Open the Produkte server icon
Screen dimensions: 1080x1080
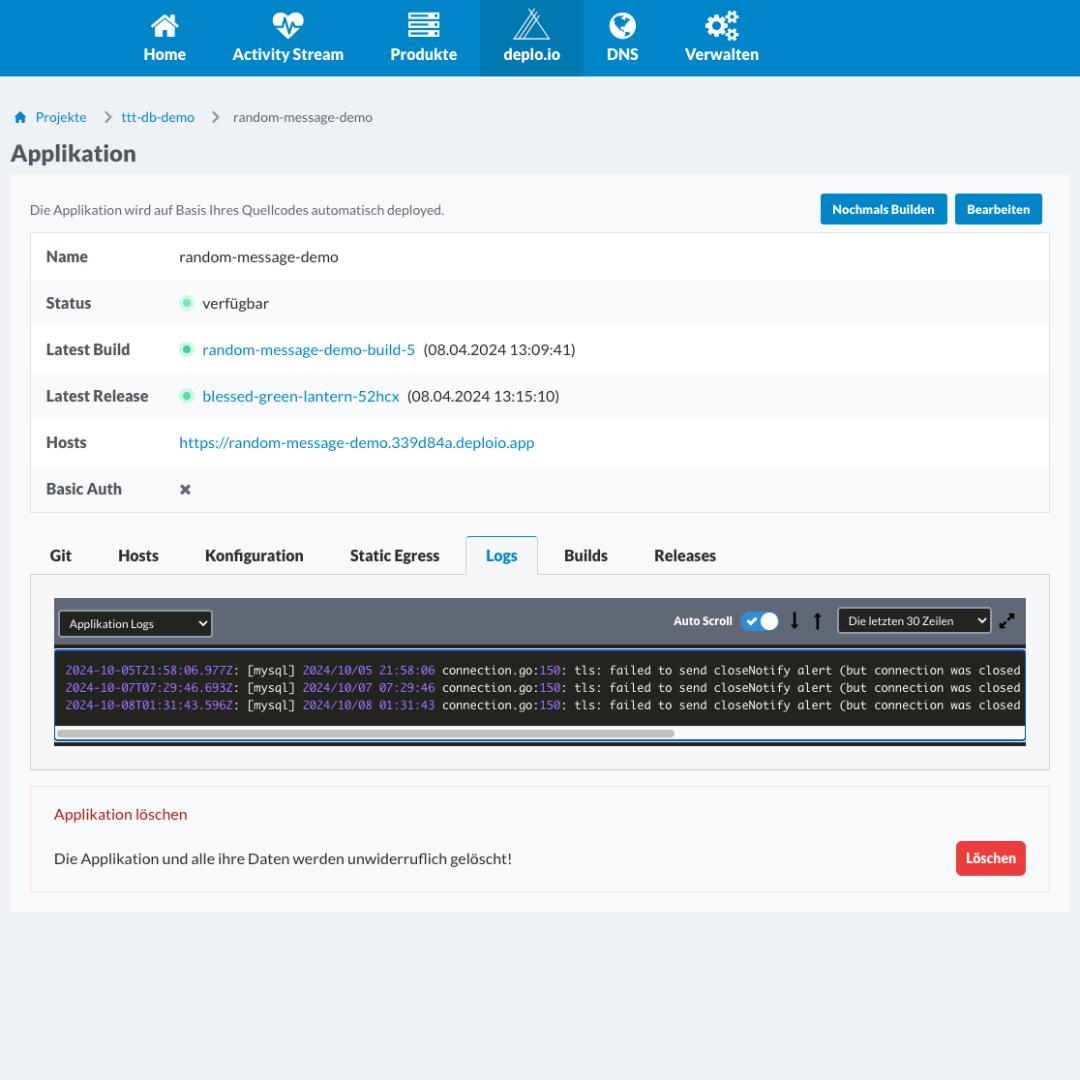point(424,25)
